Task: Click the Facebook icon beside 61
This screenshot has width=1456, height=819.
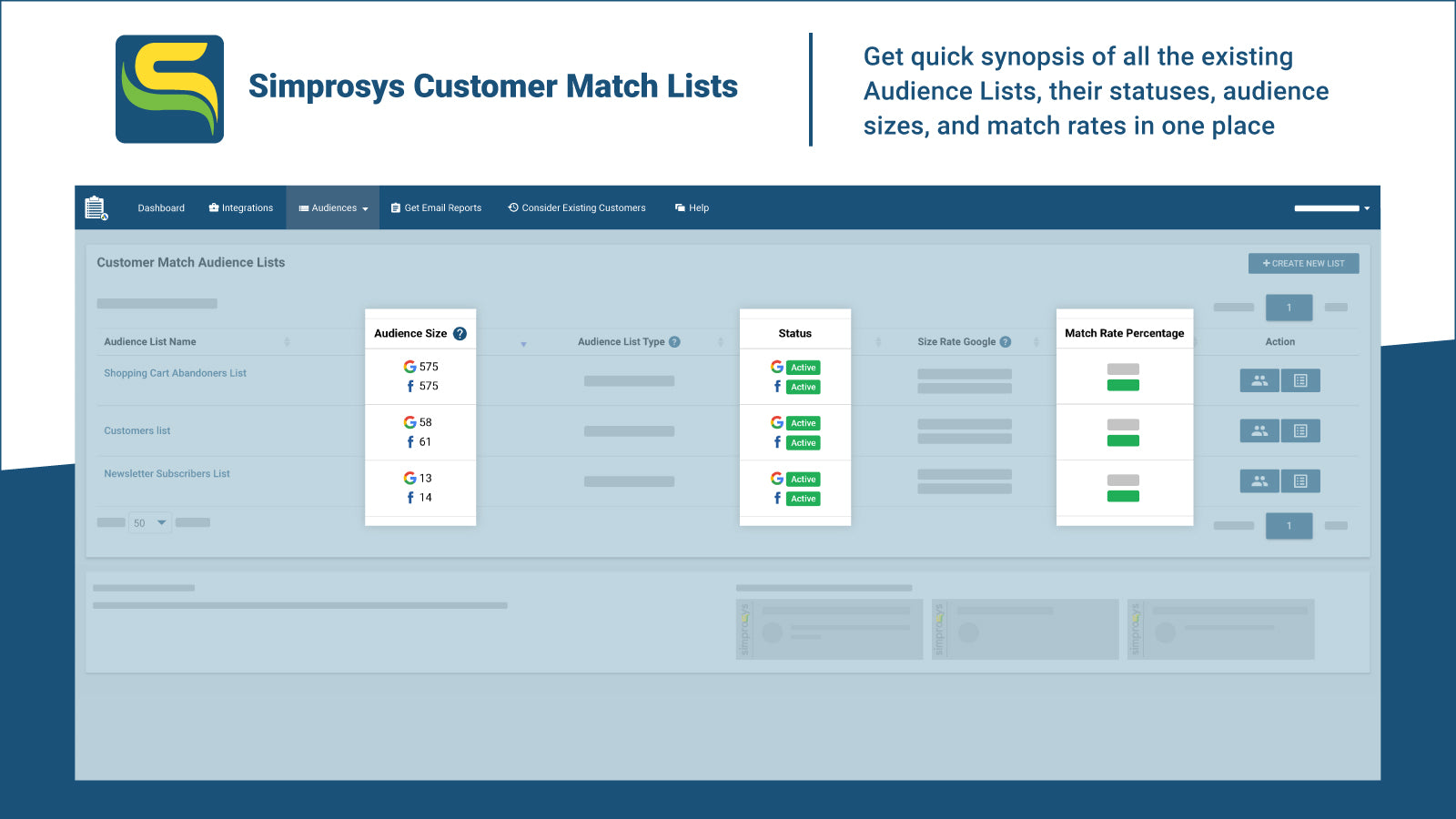Action: pyautogui.click(x=409, y=442)
